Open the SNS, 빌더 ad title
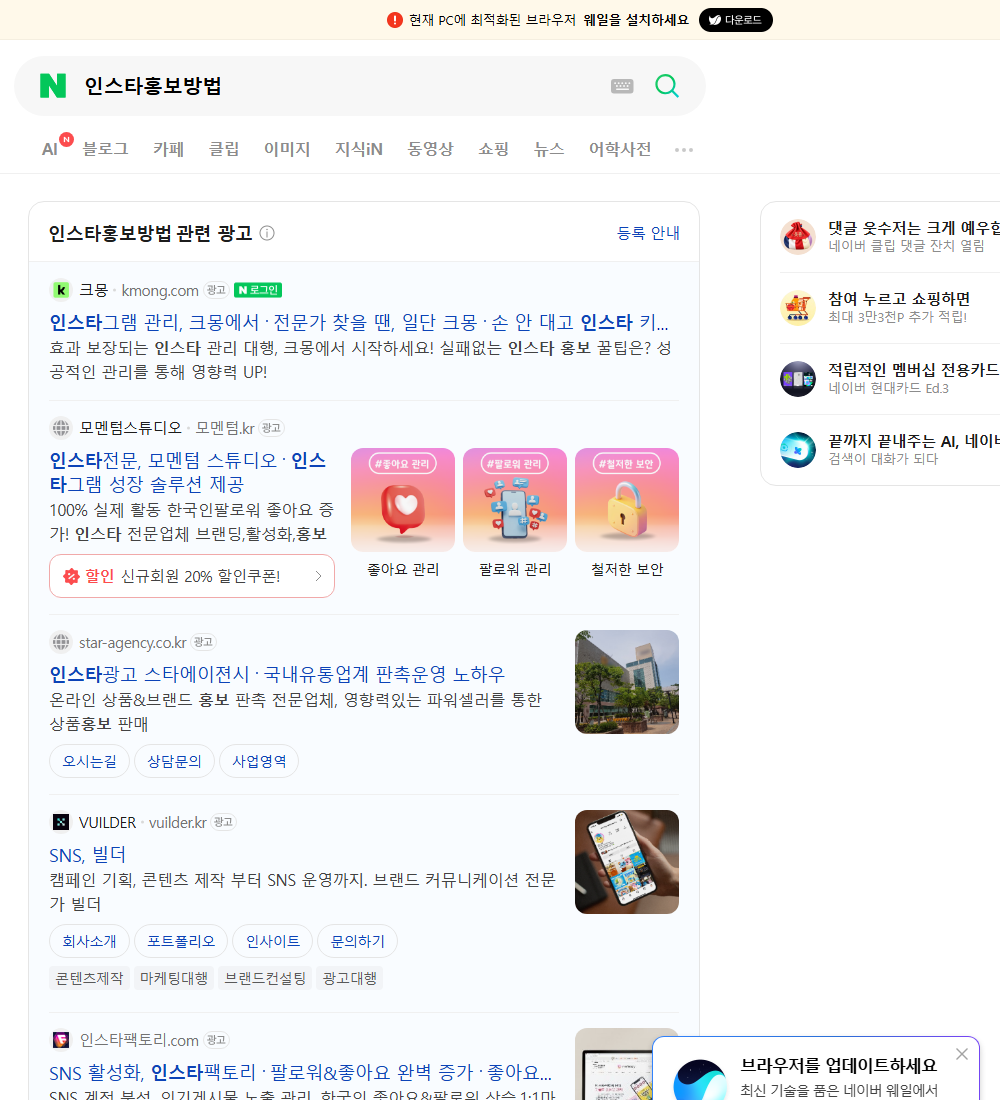The image size is (1000, 1100). [88, 854]
